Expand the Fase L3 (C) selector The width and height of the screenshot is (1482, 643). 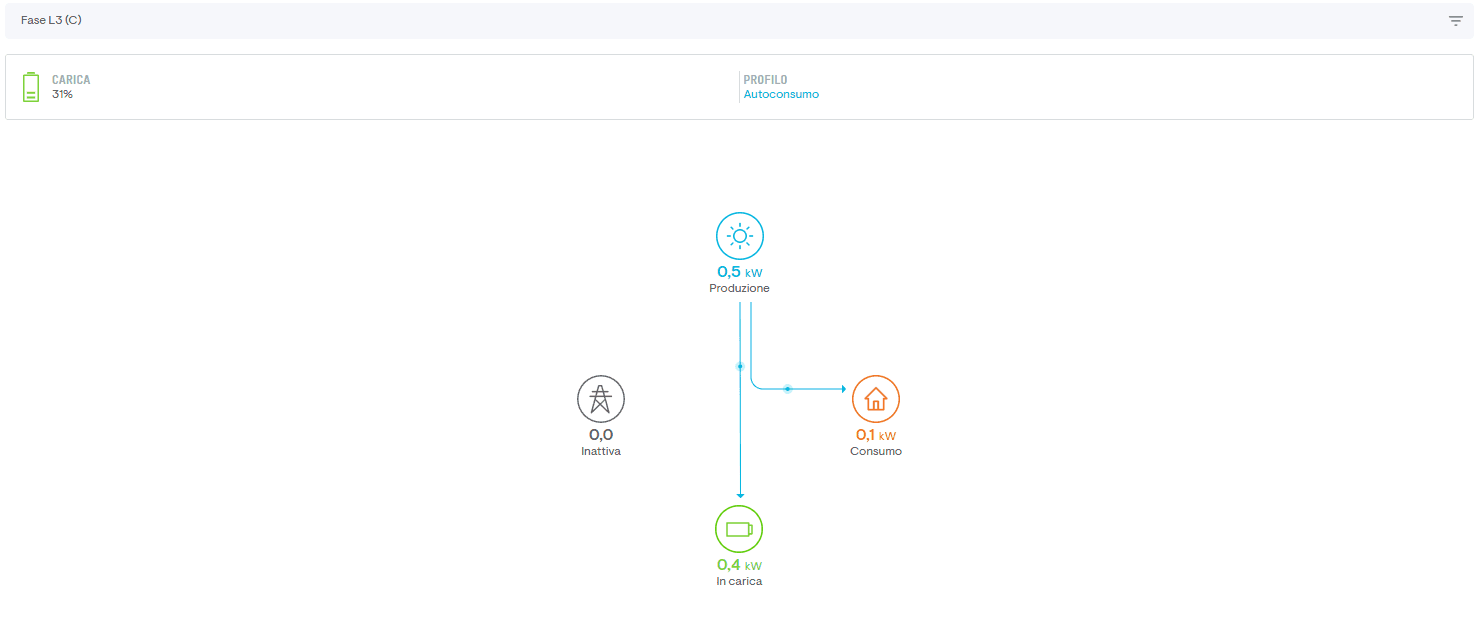[x=739, y=21]
